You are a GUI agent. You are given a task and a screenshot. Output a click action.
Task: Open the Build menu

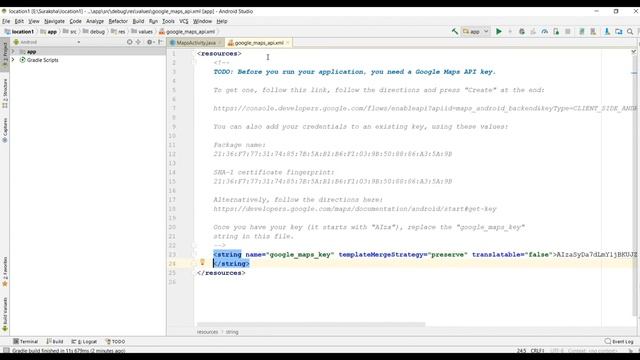[x=138, y=21]
